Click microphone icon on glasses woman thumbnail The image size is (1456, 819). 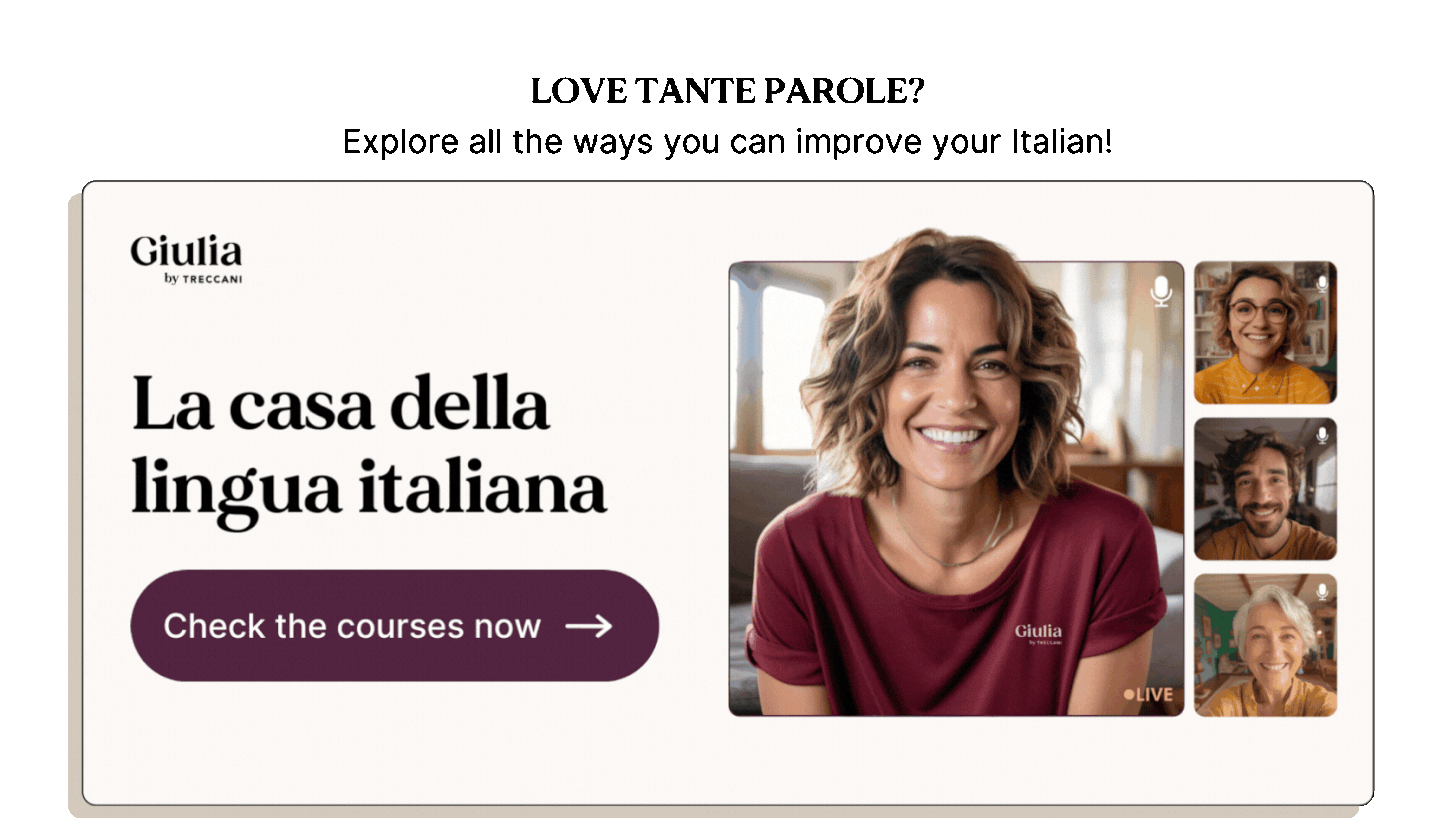(1322, 282)
